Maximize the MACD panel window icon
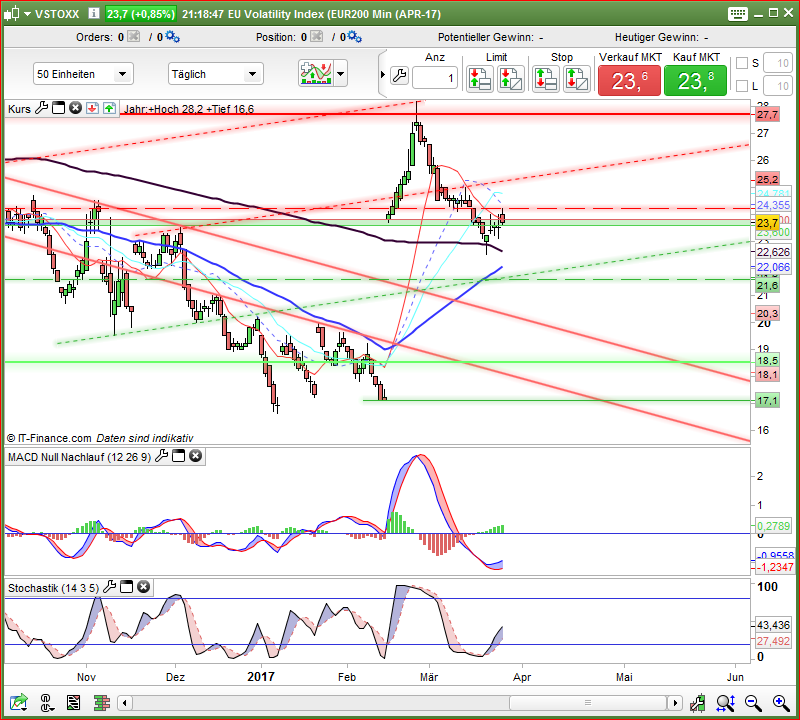Screen dimensions: 800x720 pyautogui.click(x=178, y=456)
